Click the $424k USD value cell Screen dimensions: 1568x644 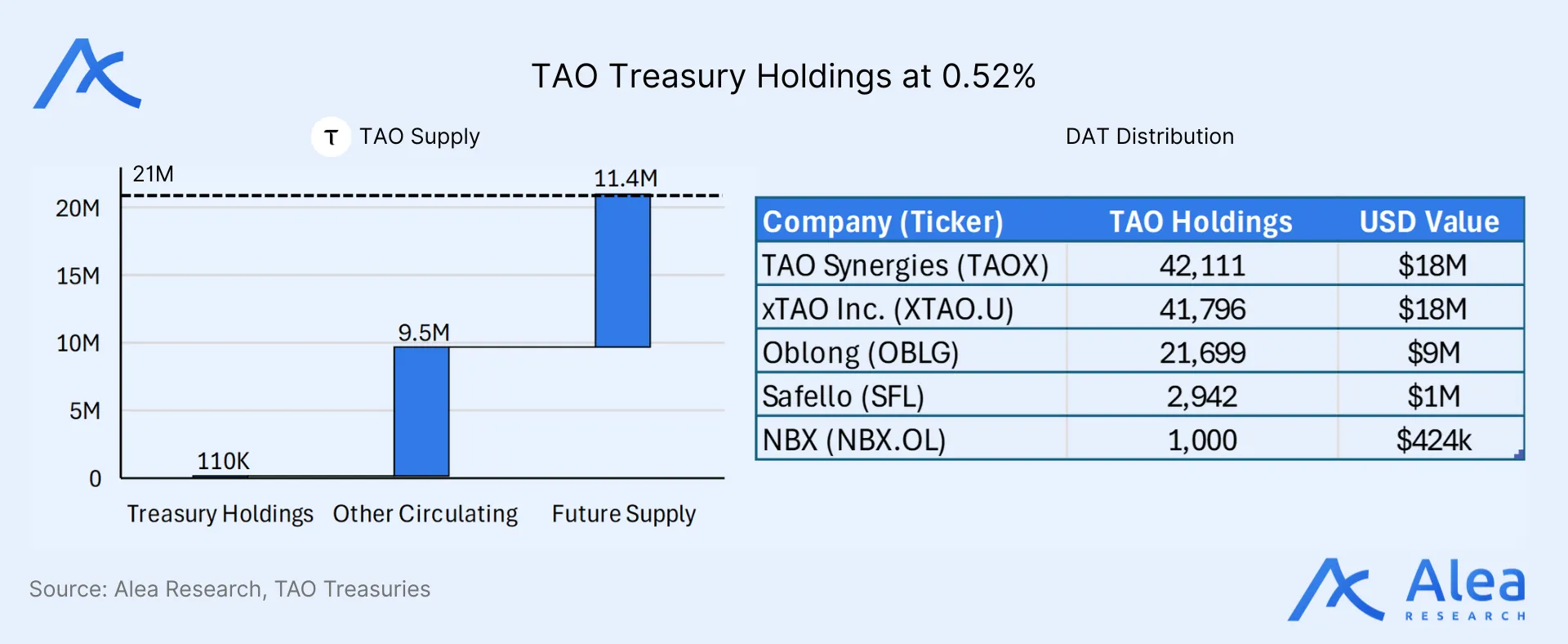point(1433,440)
